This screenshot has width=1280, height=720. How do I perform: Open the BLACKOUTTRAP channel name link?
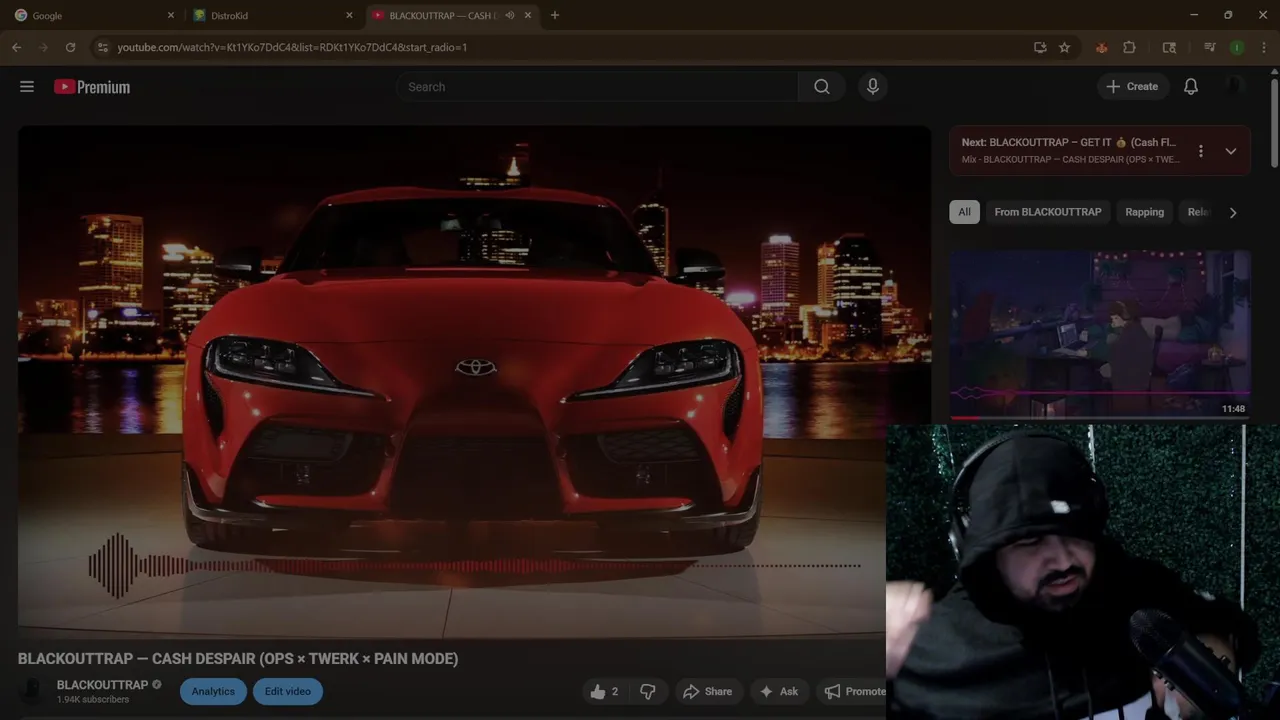[x=102, y=685]
